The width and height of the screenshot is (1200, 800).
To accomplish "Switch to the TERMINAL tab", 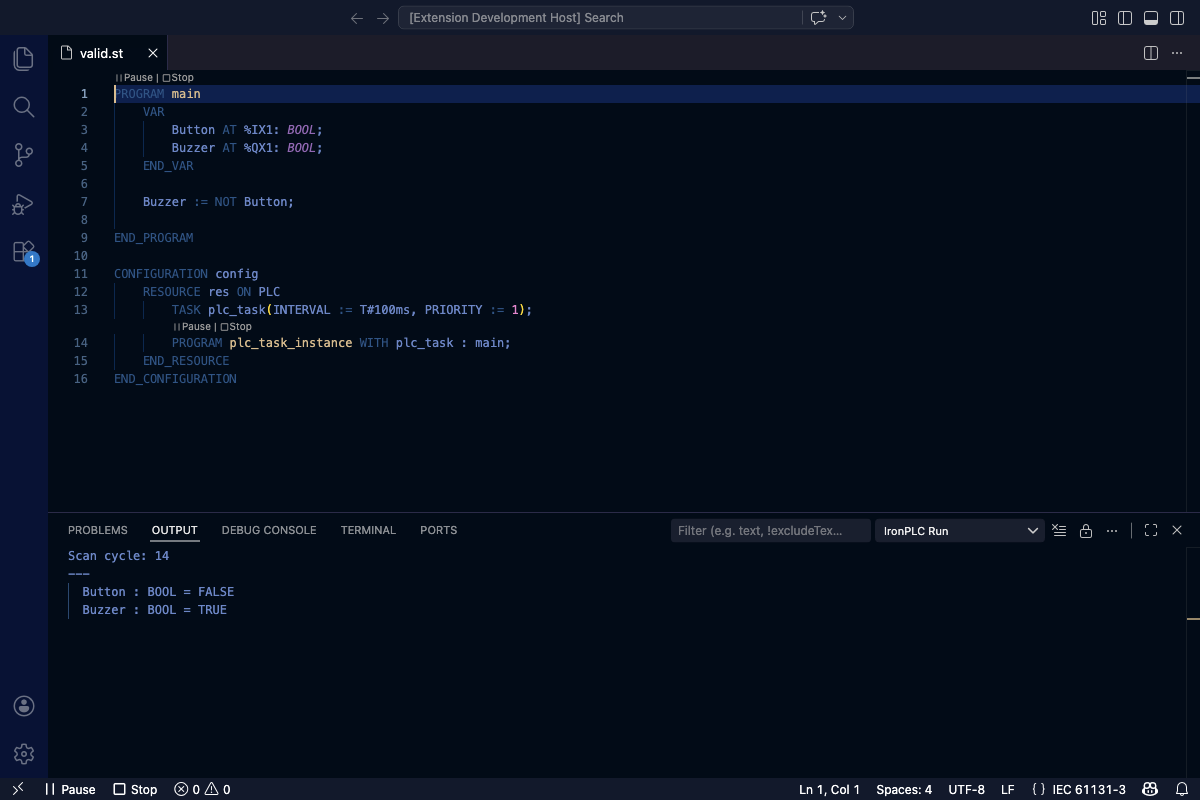I will [x=368, y=530].
